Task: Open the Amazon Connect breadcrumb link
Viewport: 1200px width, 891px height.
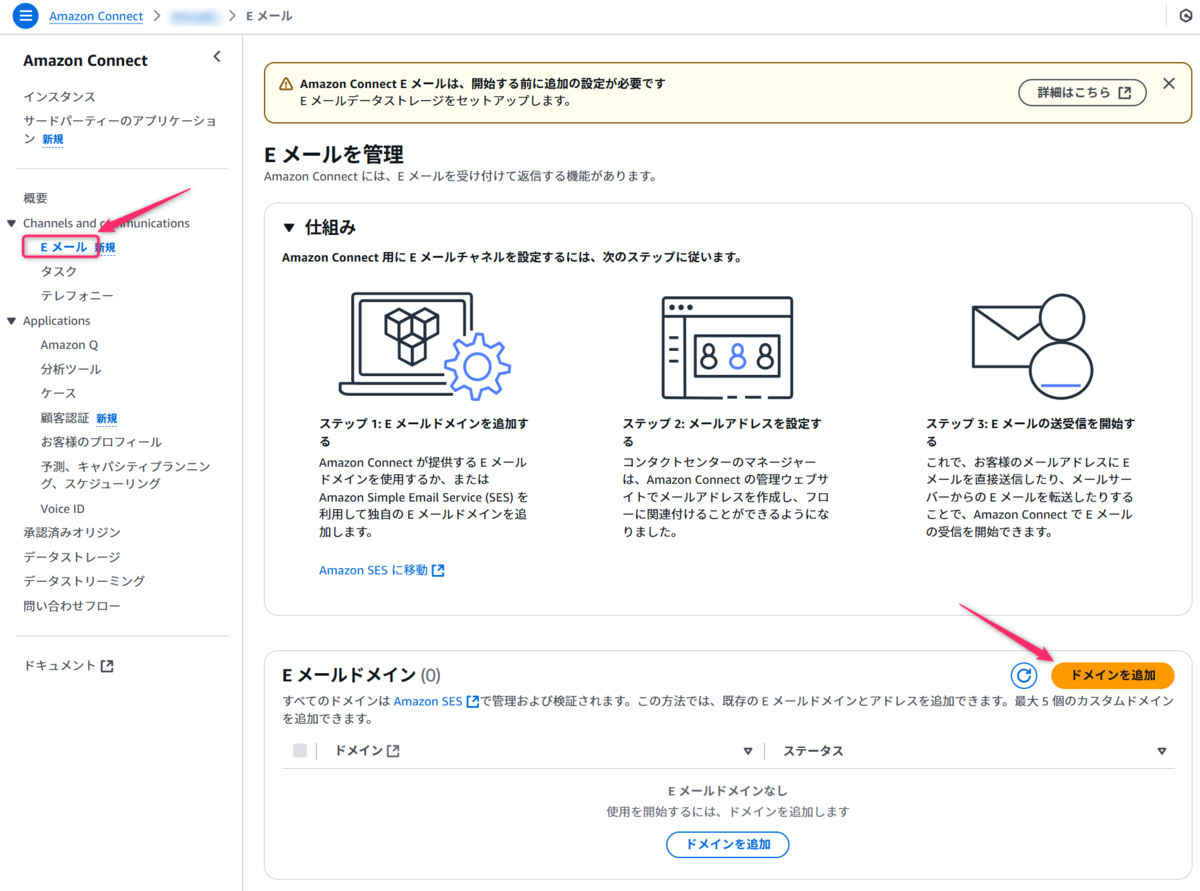Action: [x=96, y=16]
